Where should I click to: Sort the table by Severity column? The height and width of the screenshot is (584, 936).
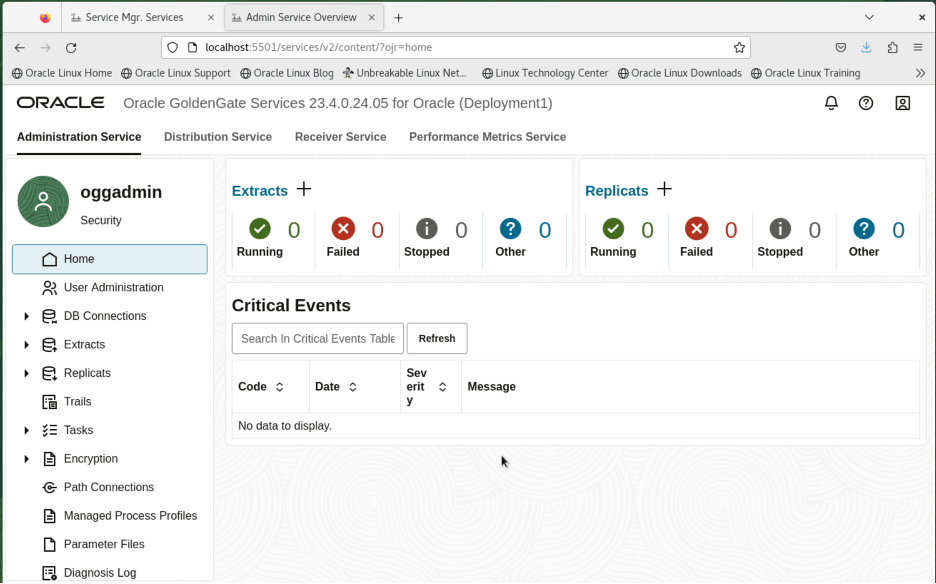click(x=442, y=387)
